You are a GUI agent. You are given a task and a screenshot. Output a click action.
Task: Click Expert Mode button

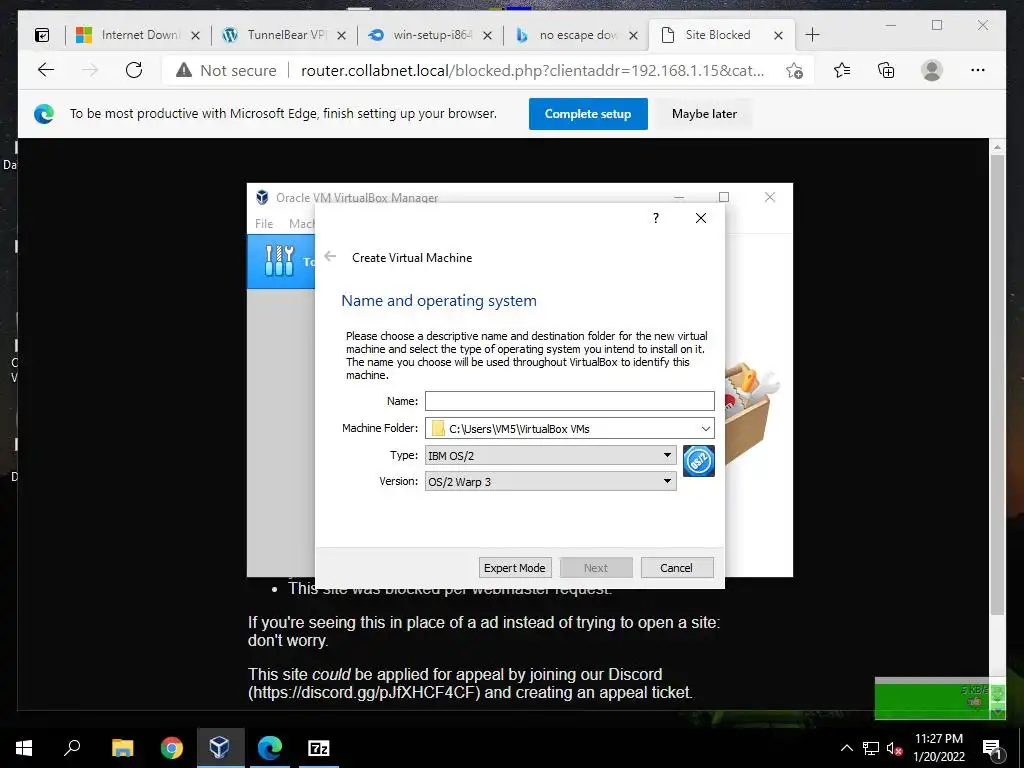tap(515, 568)
